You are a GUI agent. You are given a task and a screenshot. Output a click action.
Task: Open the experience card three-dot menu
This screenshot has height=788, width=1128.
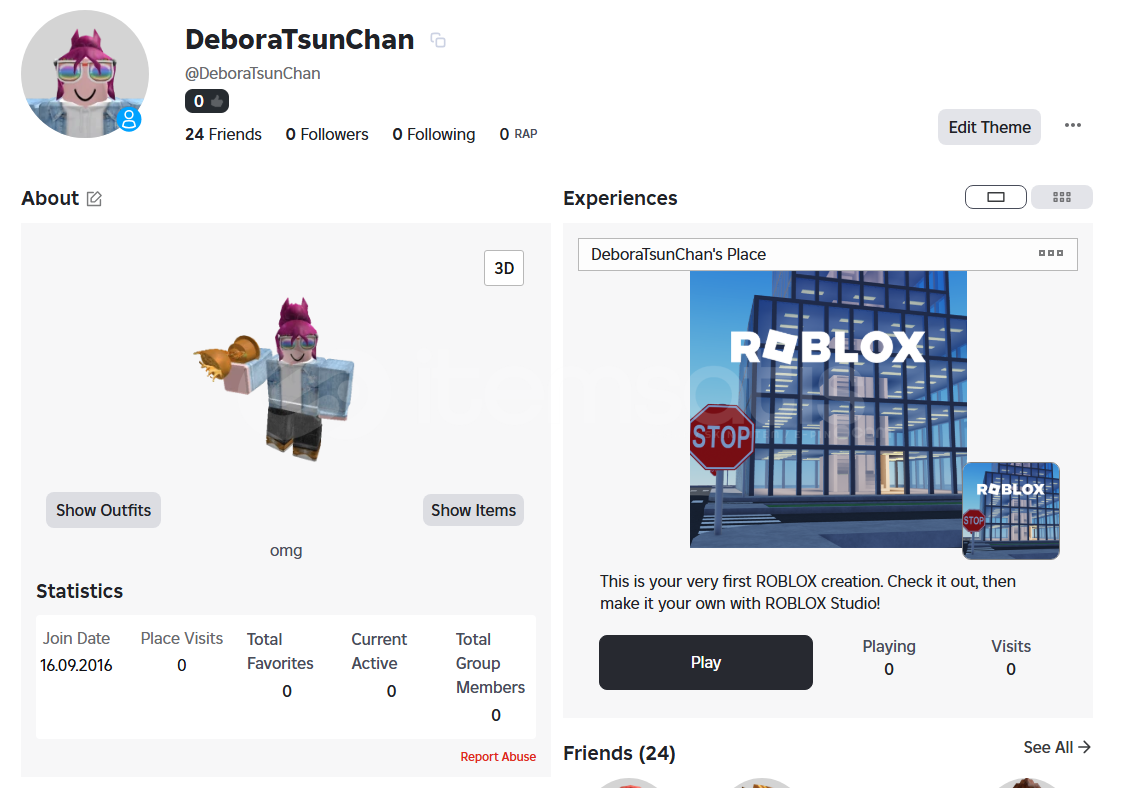[x=1050, y=254]
